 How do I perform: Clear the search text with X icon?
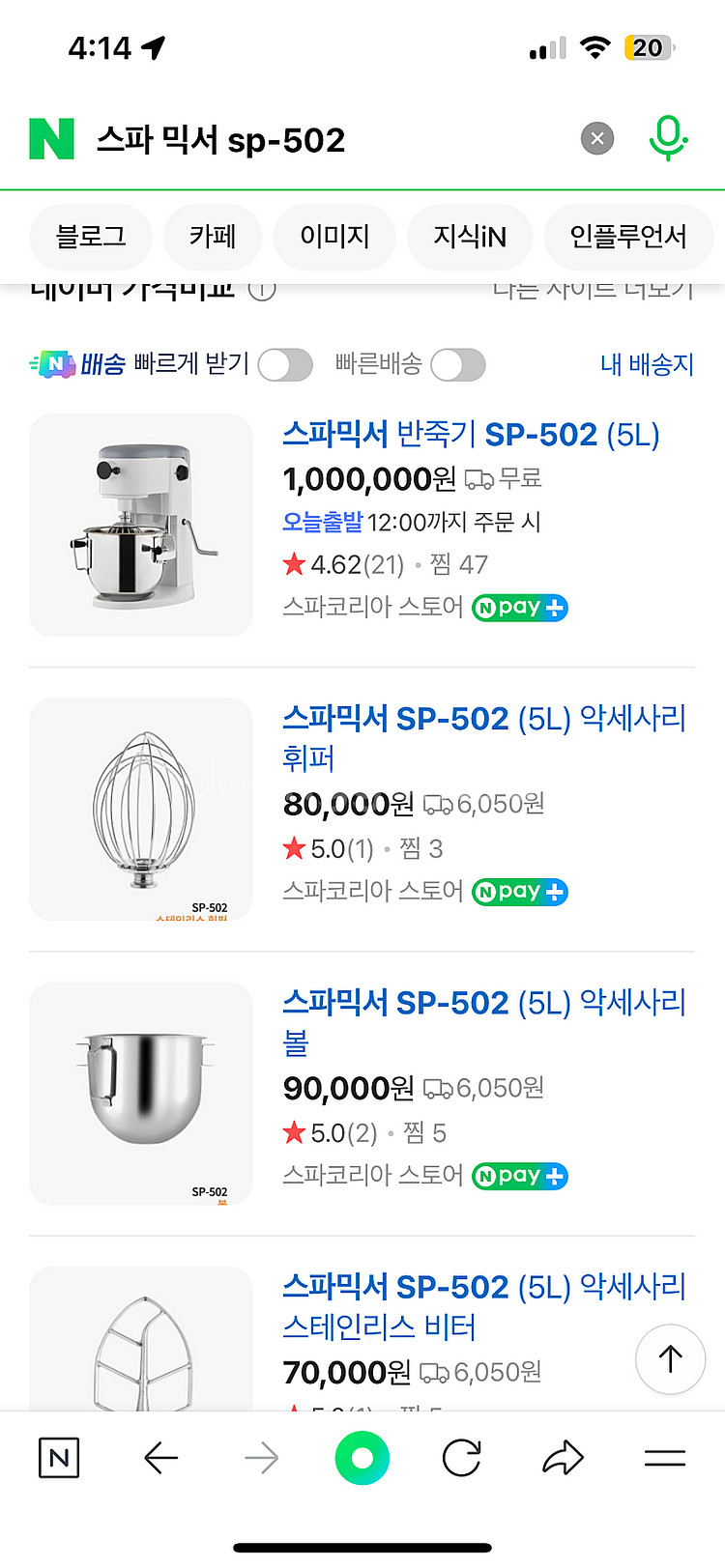click(x=597, y=139)
